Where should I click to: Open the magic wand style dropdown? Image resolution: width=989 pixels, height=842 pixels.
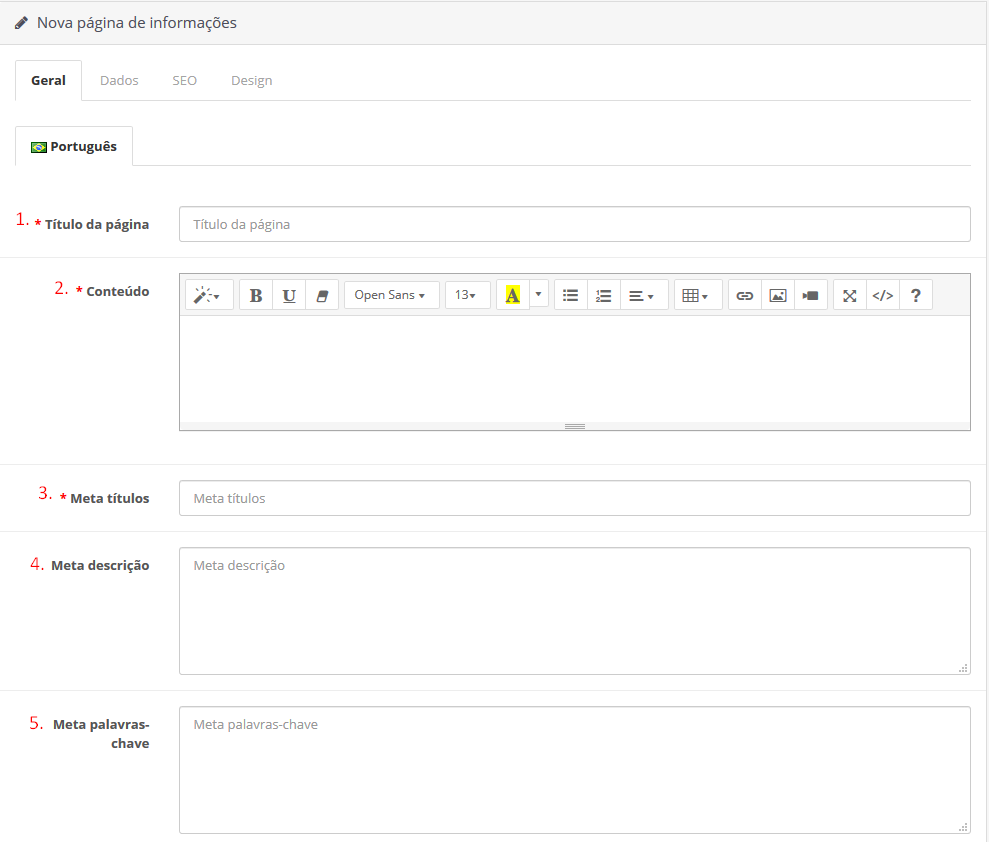click(x=209, y=296)
